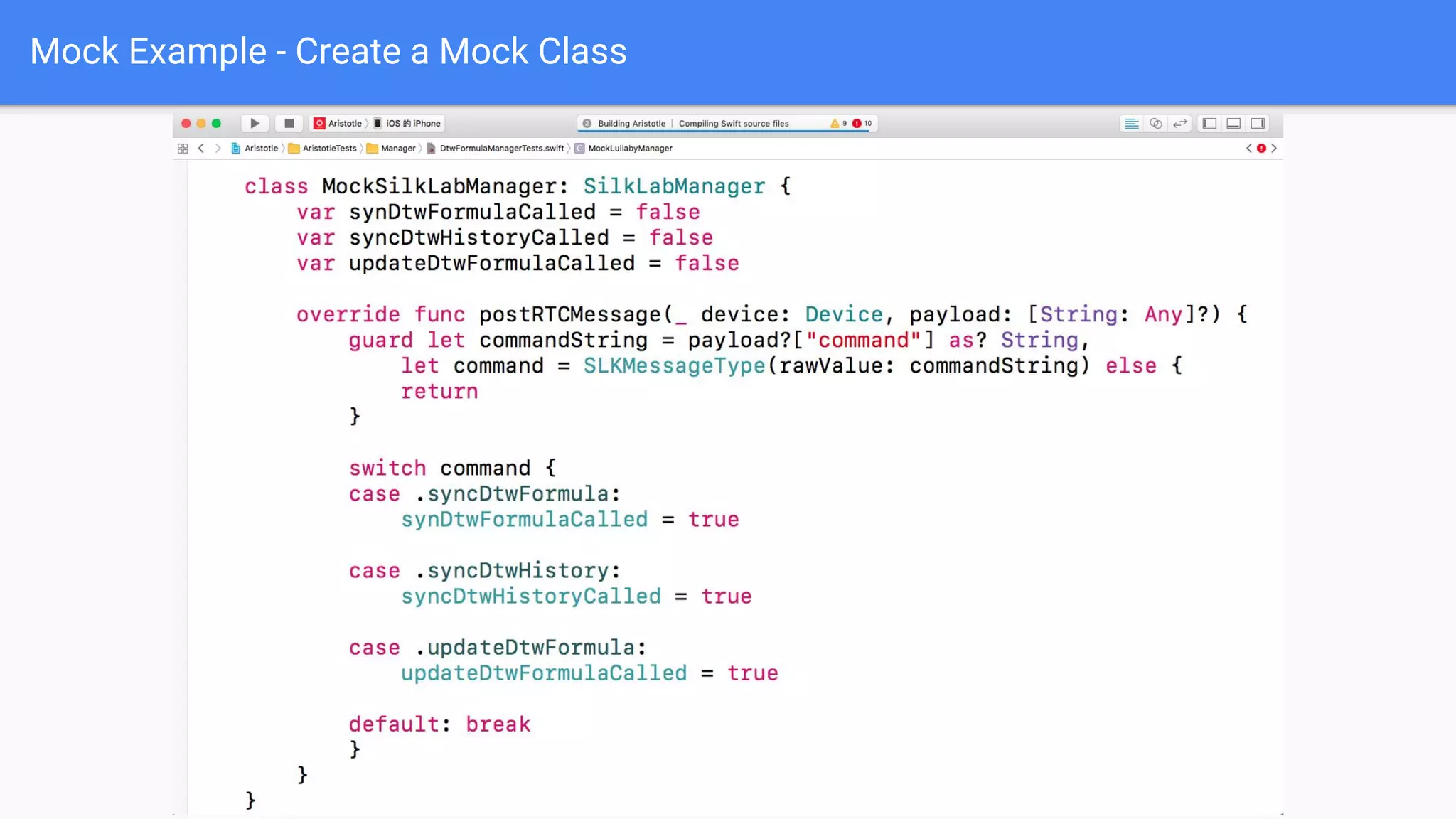This screenshot has width=1456, height=819.
Task: Click the Stop build button
Action: click(289, 124)
